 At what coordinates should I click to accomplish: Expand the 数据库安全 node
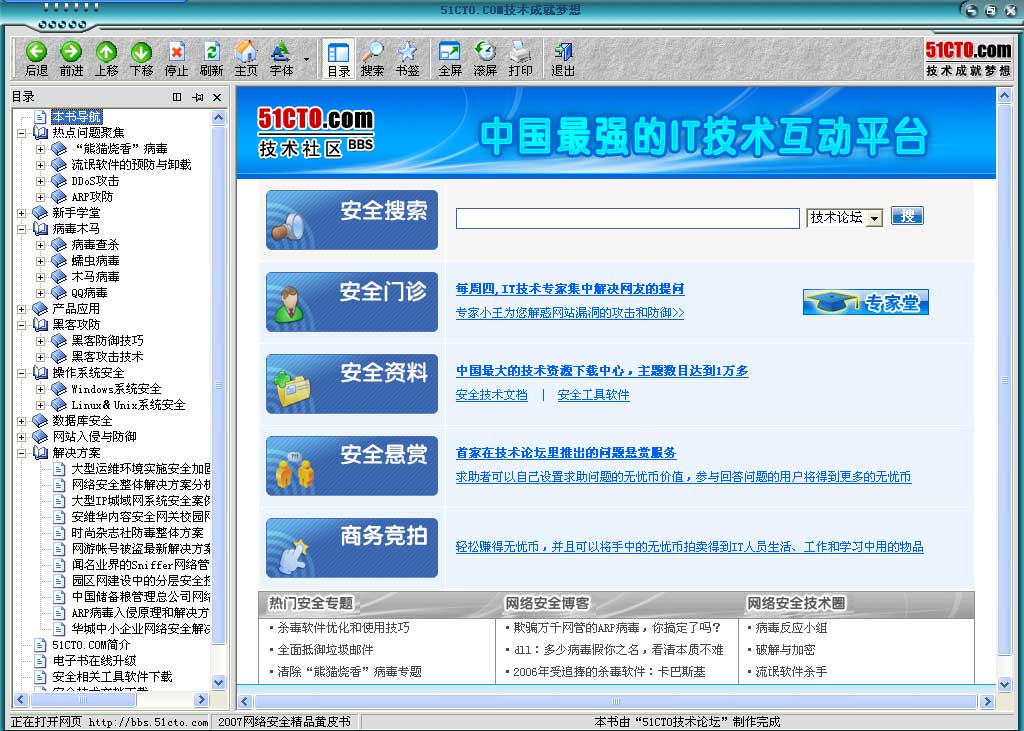[22, 421]
